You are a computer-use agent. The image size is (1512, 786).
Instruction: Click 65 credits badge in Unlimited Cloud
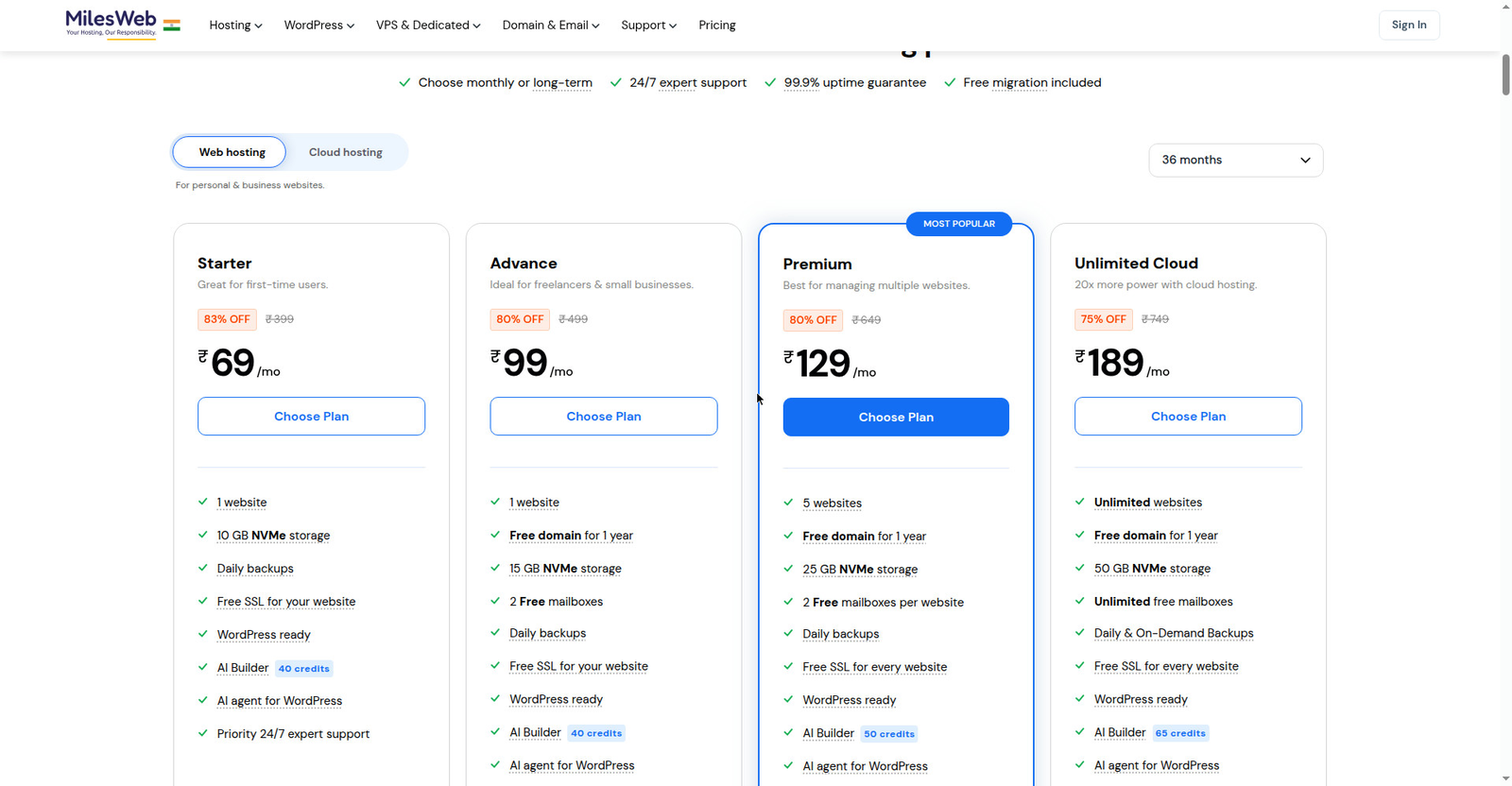click(1180, 733)
